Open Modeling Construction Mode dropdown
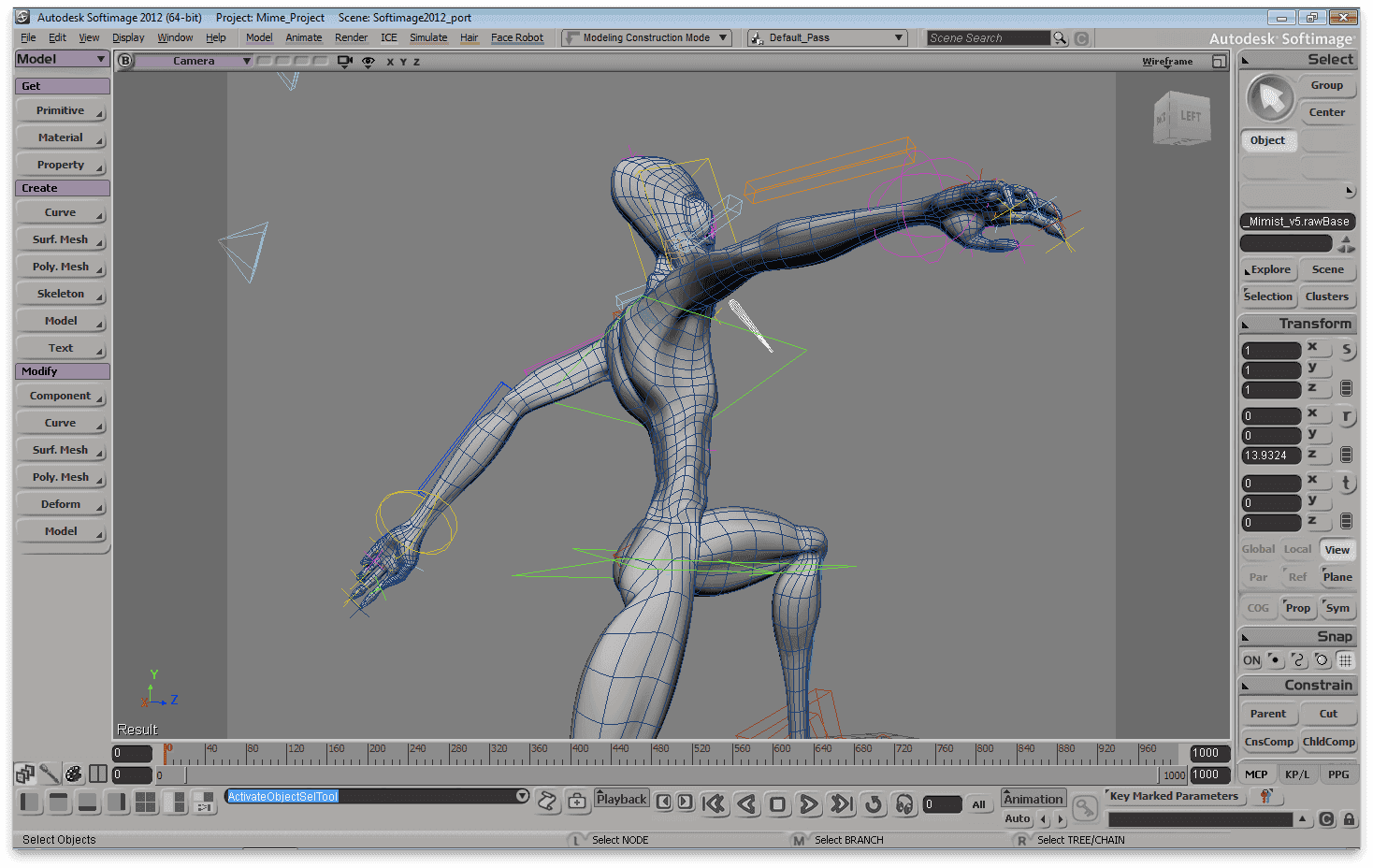1373x868 pixels. point(646,38)
